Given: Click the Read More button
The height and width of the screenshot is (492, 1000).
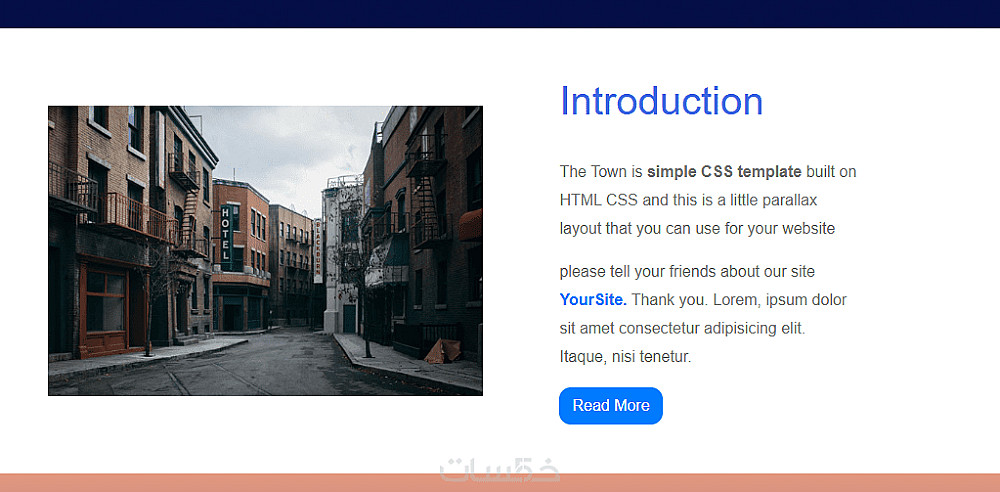Looking at the screenshot, I should coord(610,405).
